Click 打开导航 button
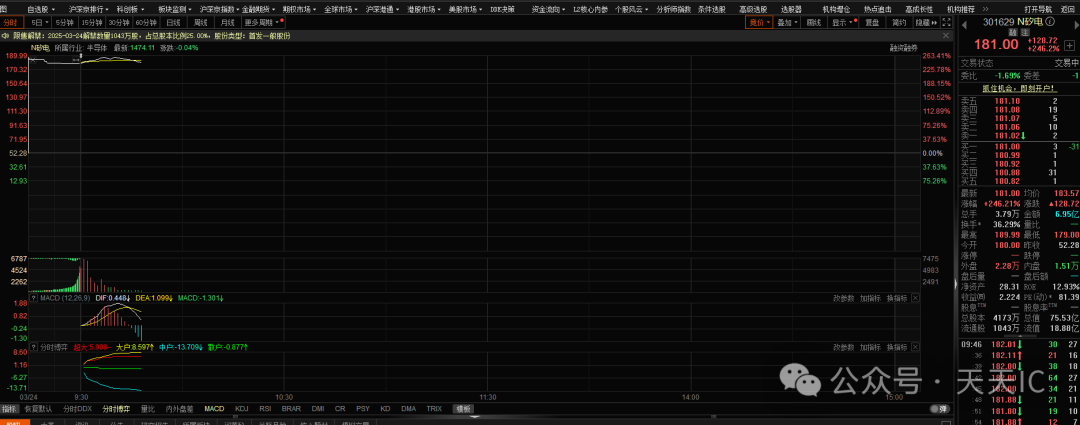Screen dimensions: 1080x425 (x=1037, y=10)
